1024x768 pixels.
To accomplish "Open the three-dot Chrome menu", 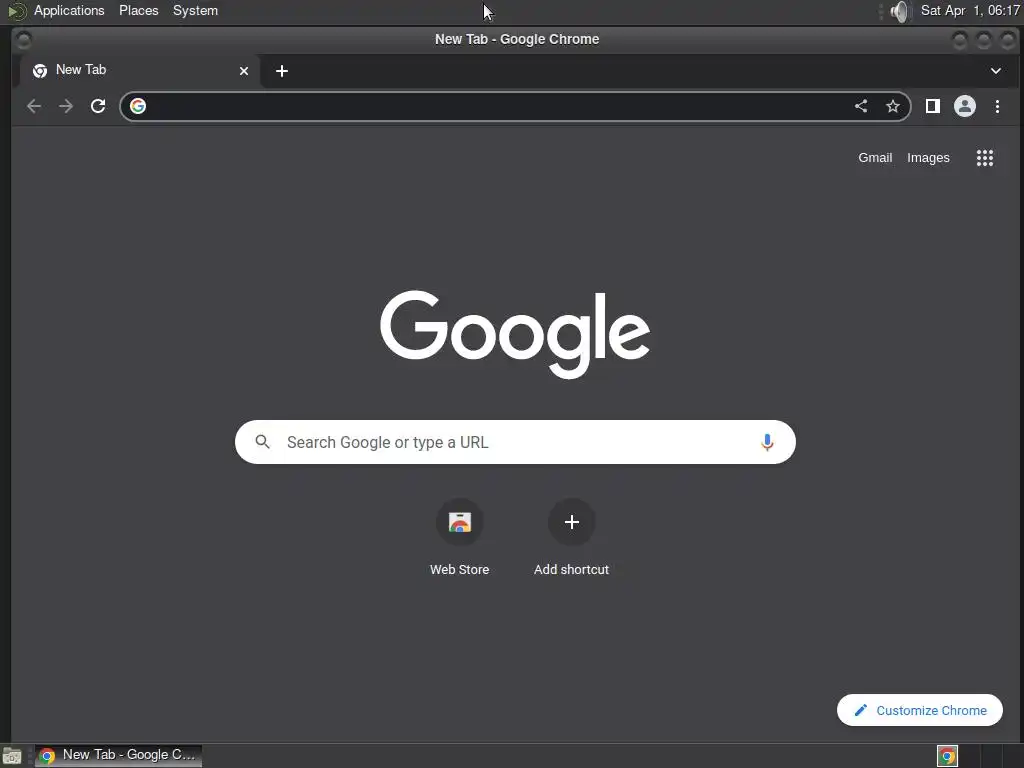I will (x=997, y=106).
